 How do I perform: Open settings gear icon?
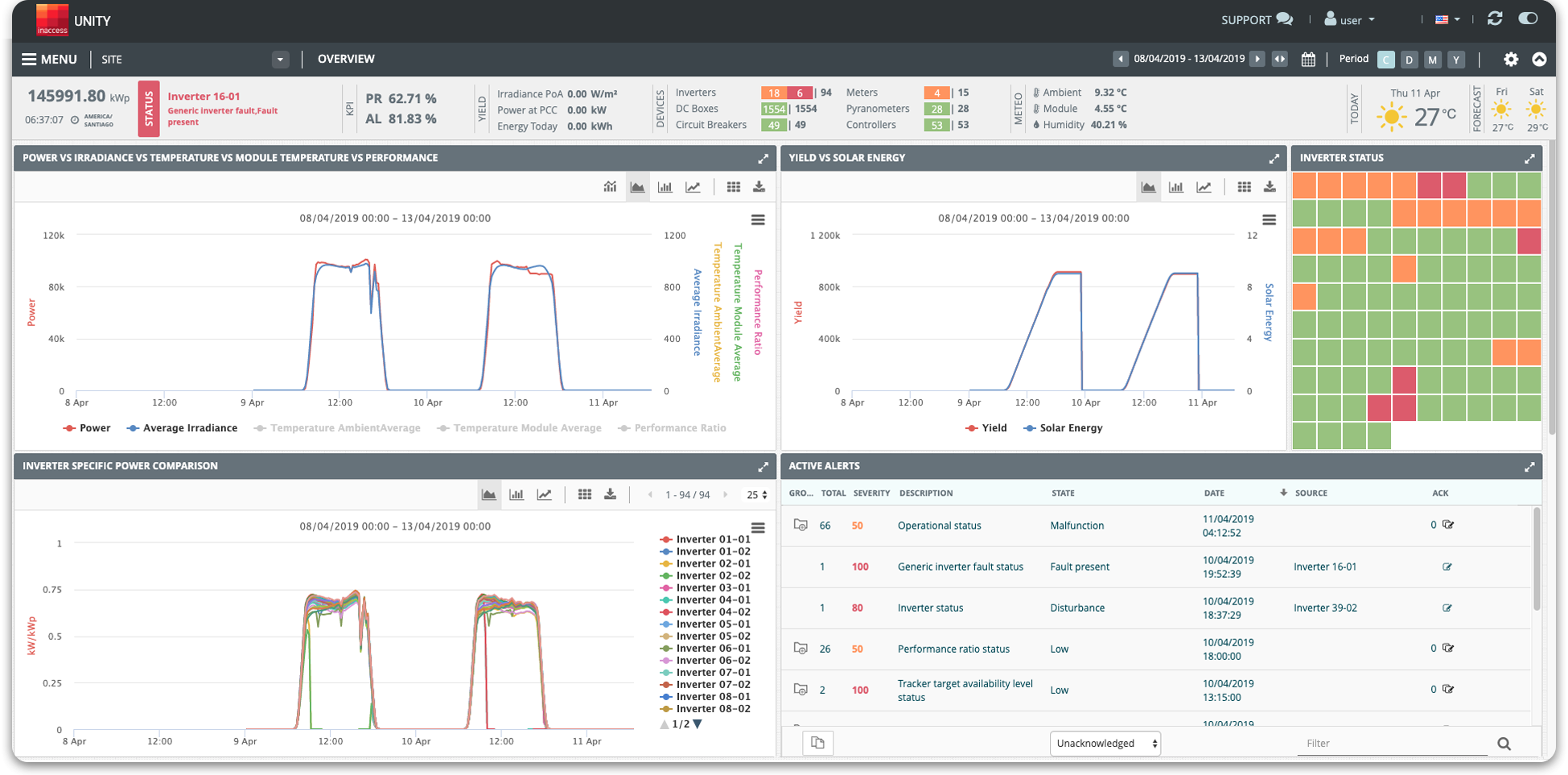click(x=1511, y=60)
